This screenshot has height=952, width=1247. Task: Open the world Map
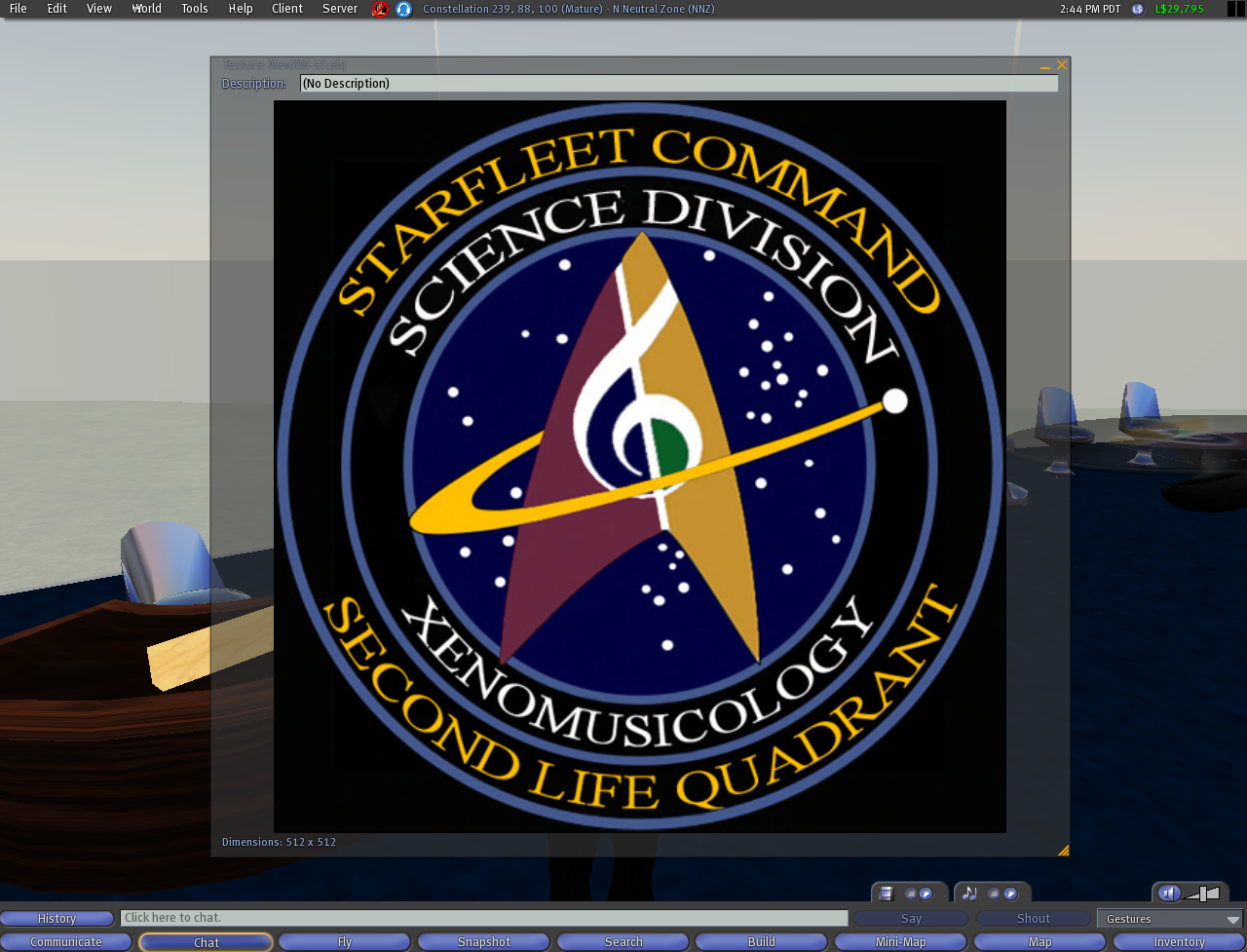click(1040, 942)
